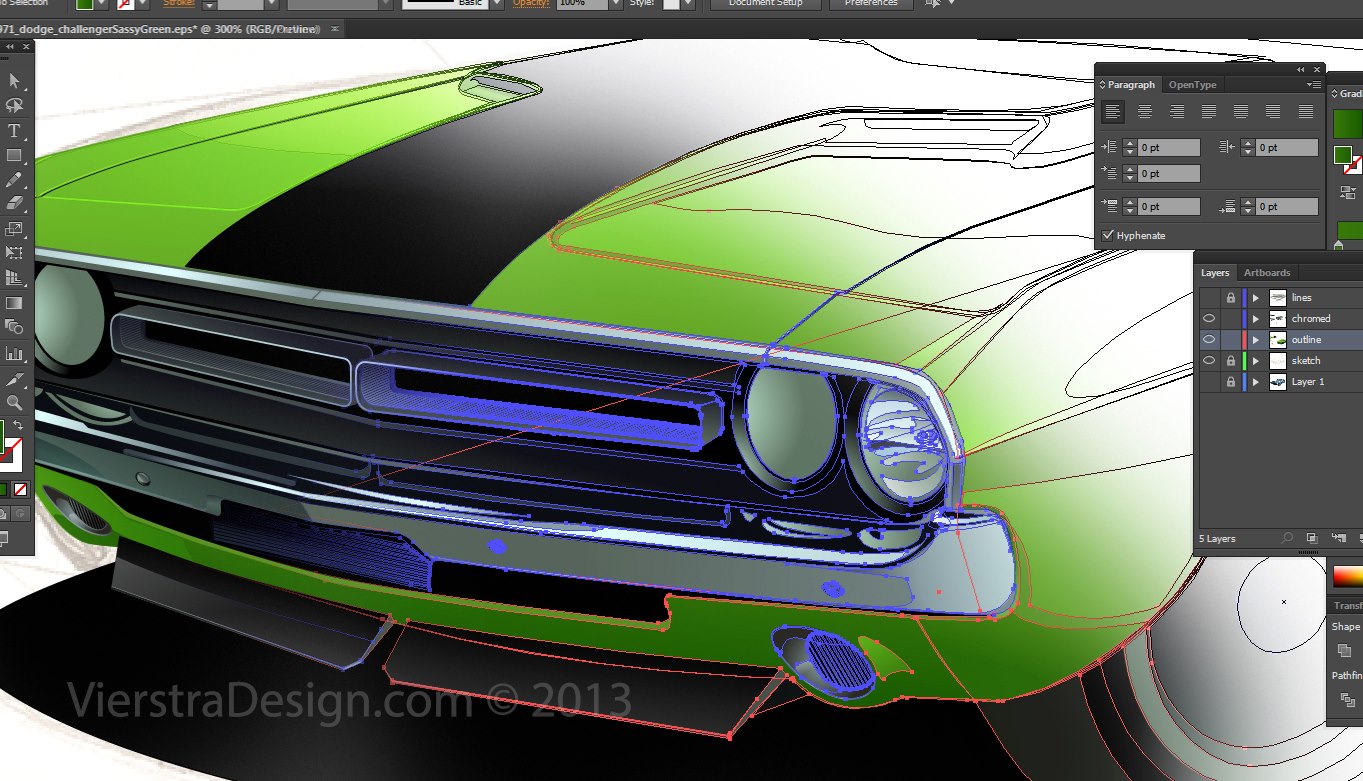The image size is (1363, 781).
Task: Toggle visibility of the sketch layer
Action: pyautogui.click(x=1209, y=361)
